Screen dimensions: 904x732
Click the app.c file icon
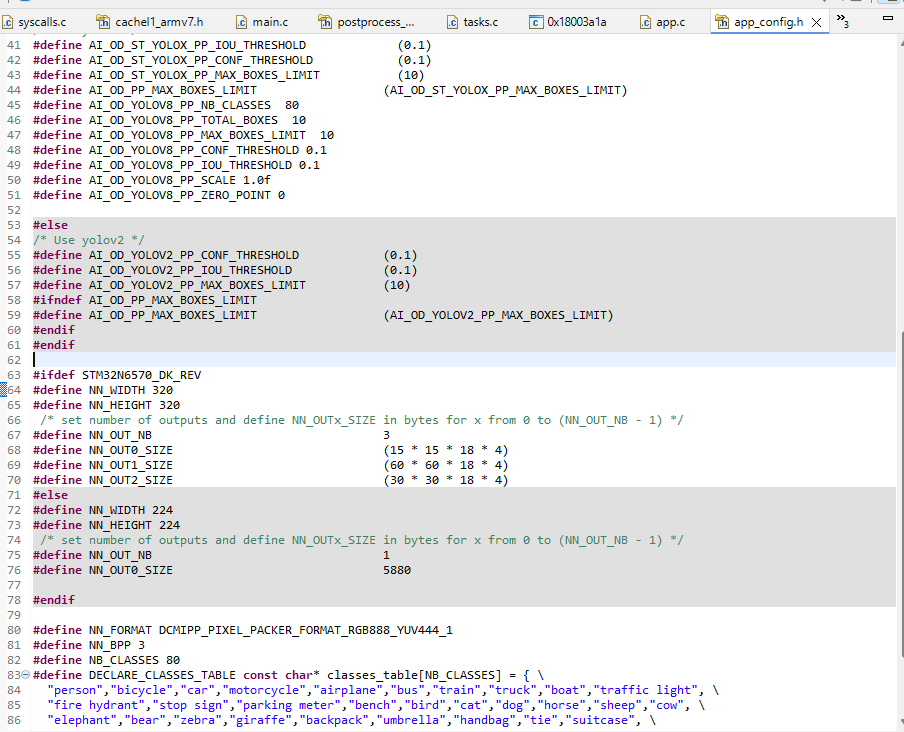[646, 22]
